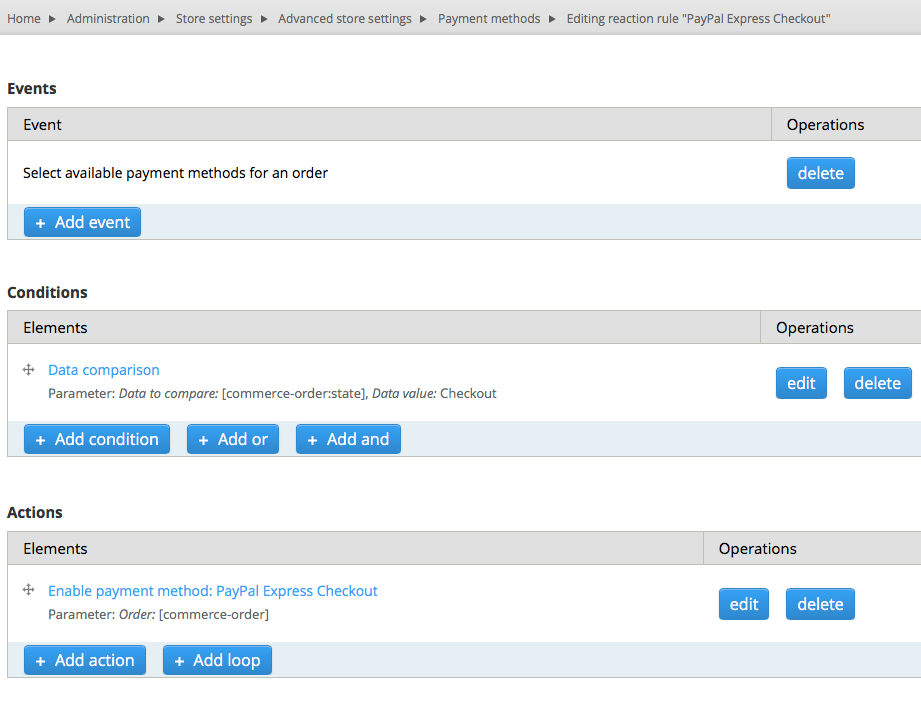
Task: Click the Add condition button
Action: pos(97,439)
